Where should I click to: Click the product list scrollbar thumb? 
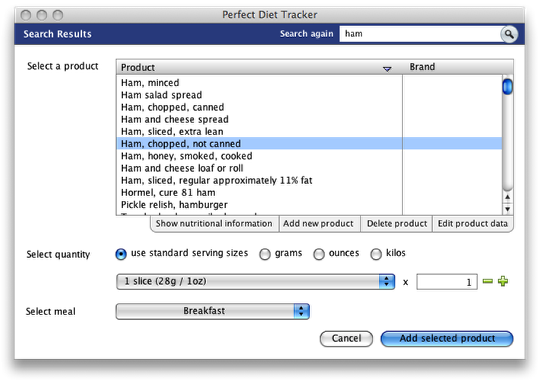[507, 86]
